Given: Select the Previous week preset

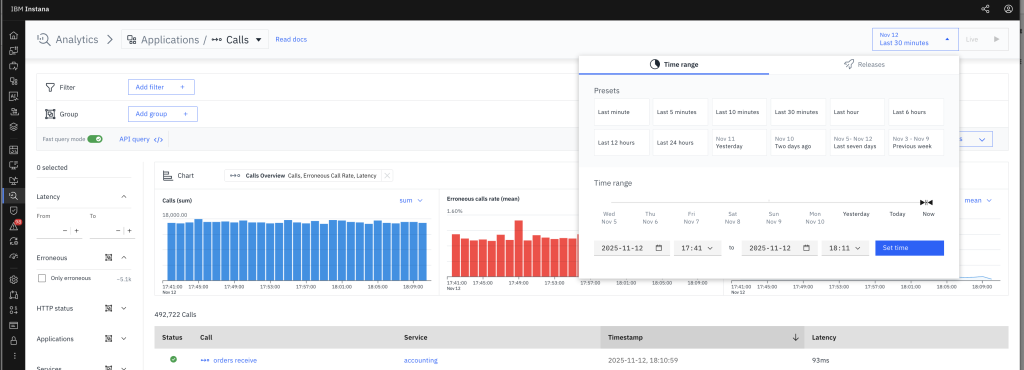Looking at the screenshot, I should click(x=916, y=142).
